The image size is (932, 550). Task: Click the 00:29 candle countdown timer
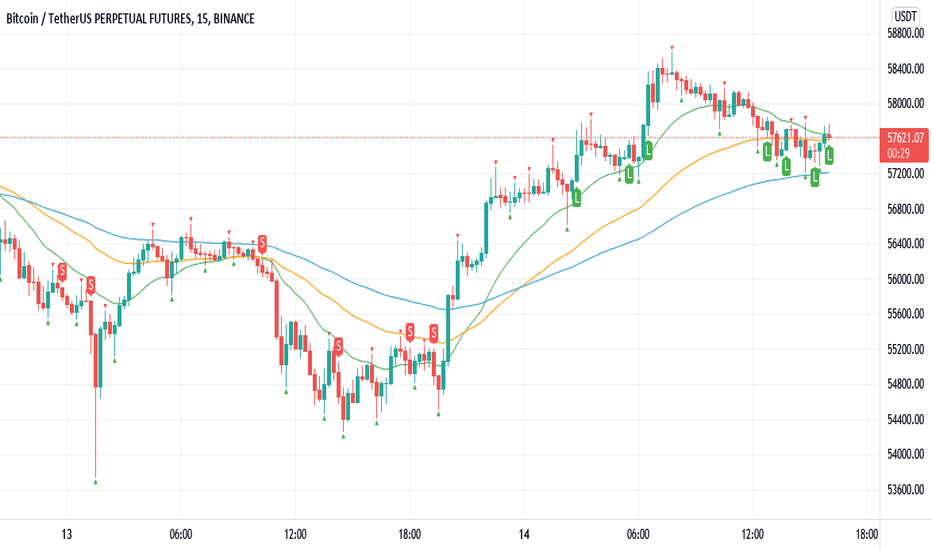899,153
